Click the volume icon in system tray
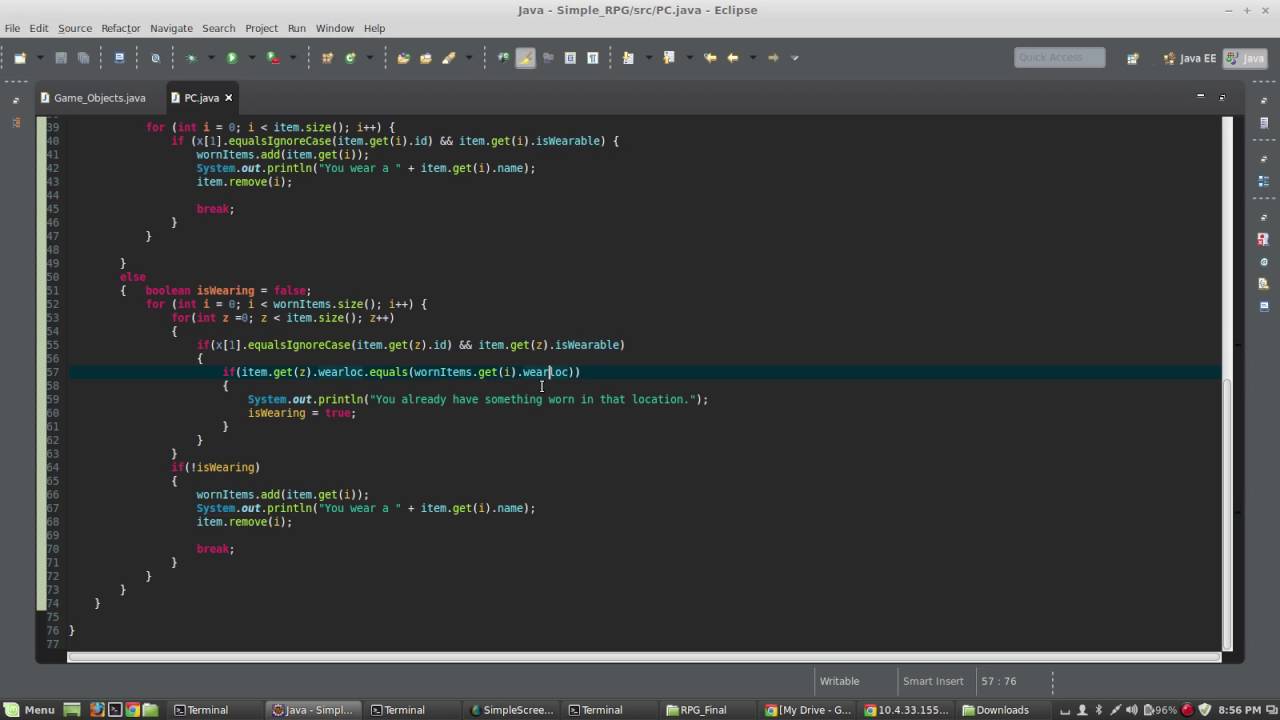The width and height of the screenshot is (1280, 720). pos(1132,710)
